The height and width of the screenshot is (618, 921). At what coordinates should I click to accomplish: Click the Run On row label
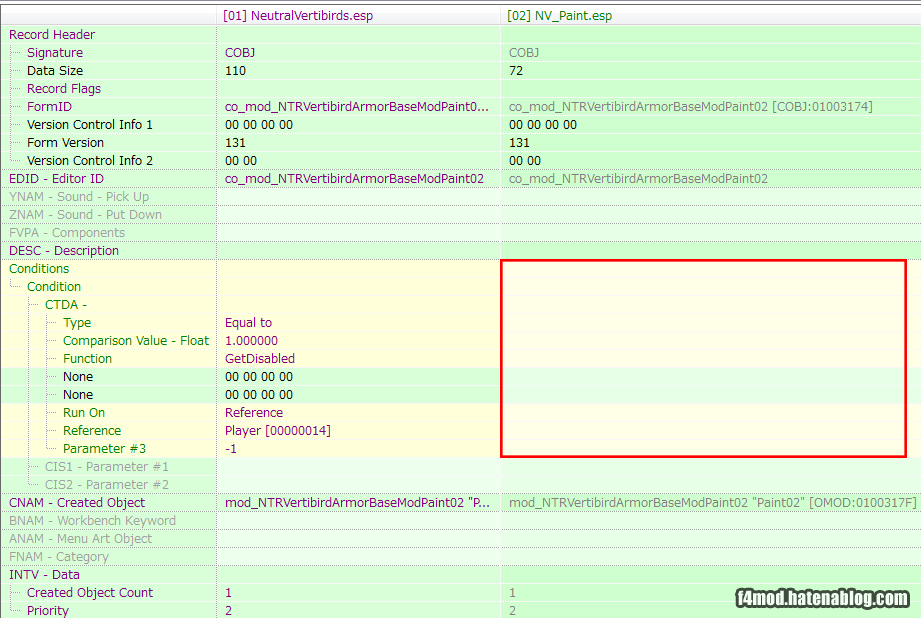click(83, 412)
